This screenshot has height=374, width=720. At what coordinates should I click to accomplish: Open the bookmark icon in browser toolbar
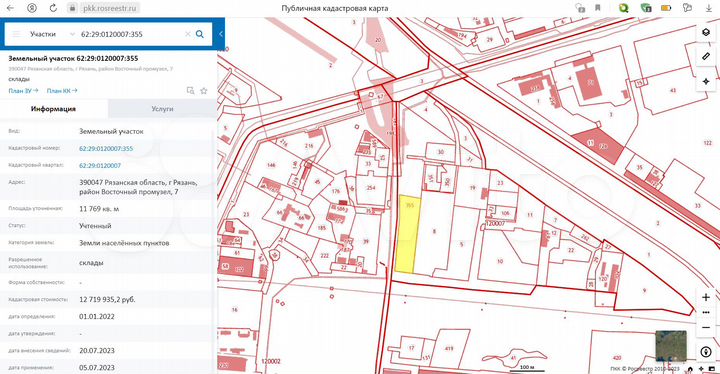598,8
